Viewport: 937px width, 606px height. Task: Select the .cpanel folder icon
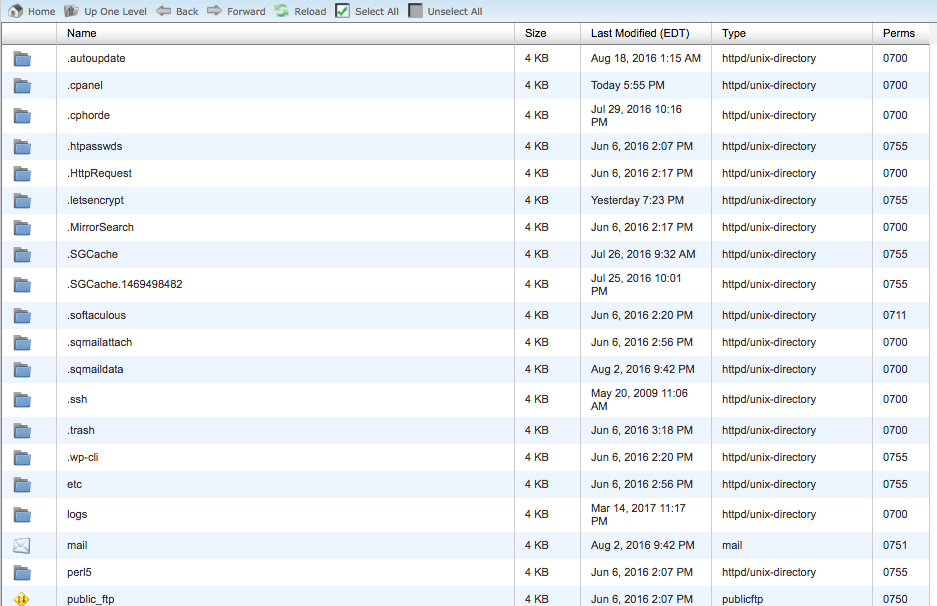point(22,86)
